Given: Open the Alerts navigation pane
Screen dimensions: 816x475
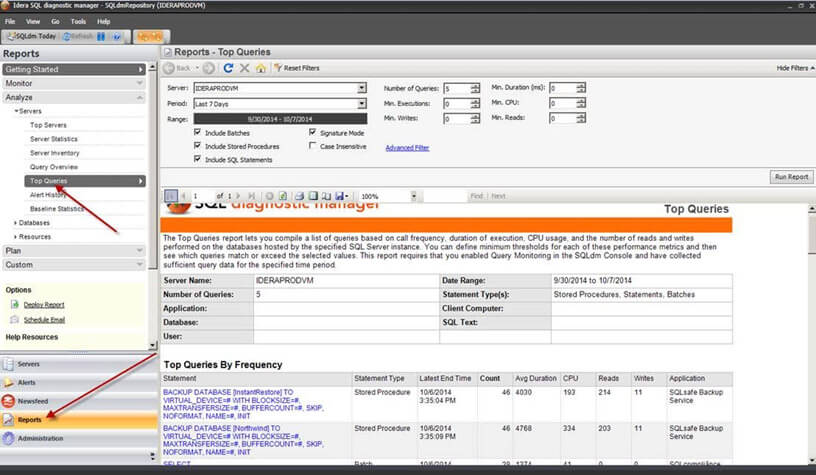Looking at the screenshot, I should coord(78,382).
